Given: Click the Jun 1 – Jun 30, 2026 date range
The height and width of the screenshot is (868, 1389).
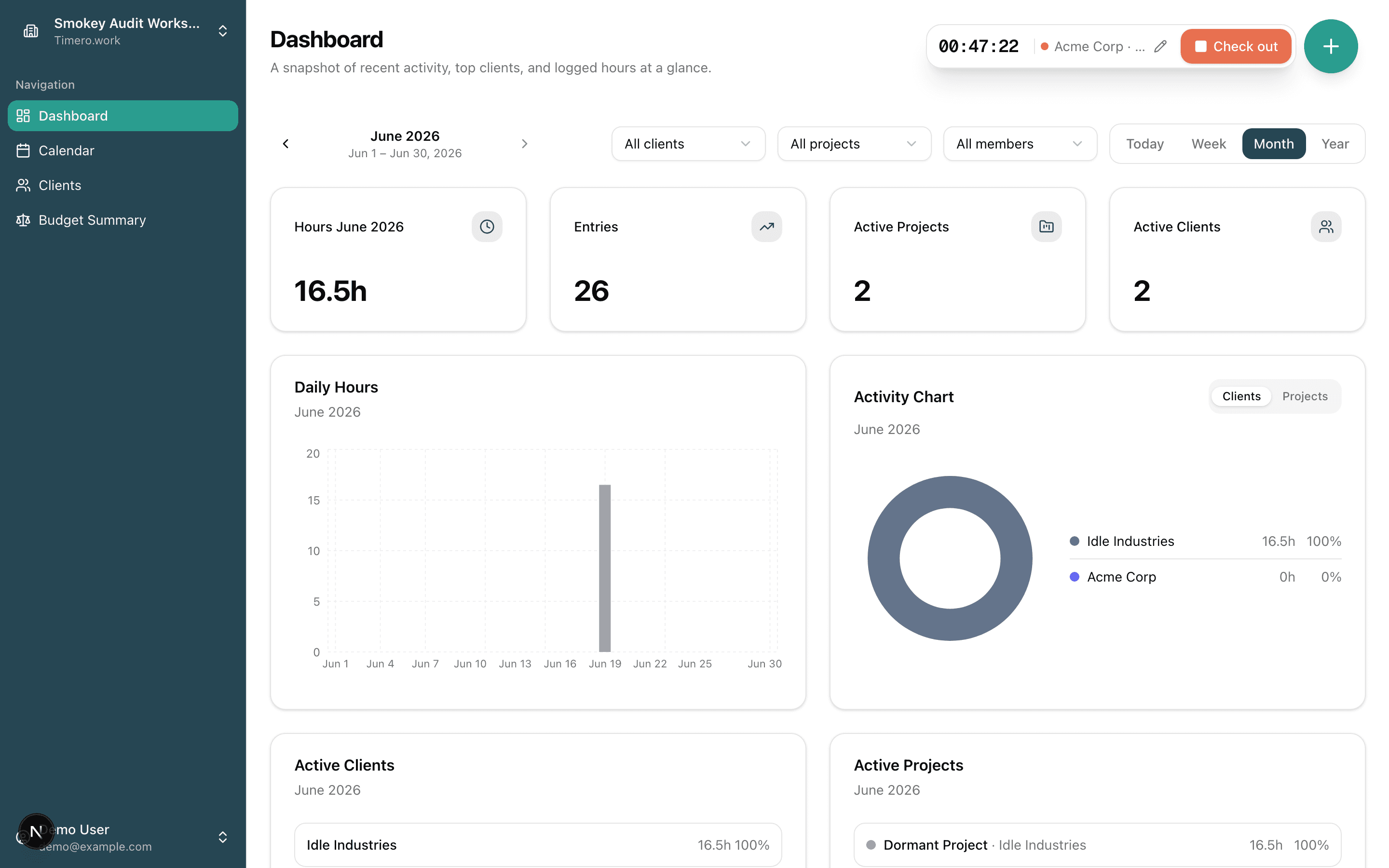Looking at the screenshot, I should 405,153.
